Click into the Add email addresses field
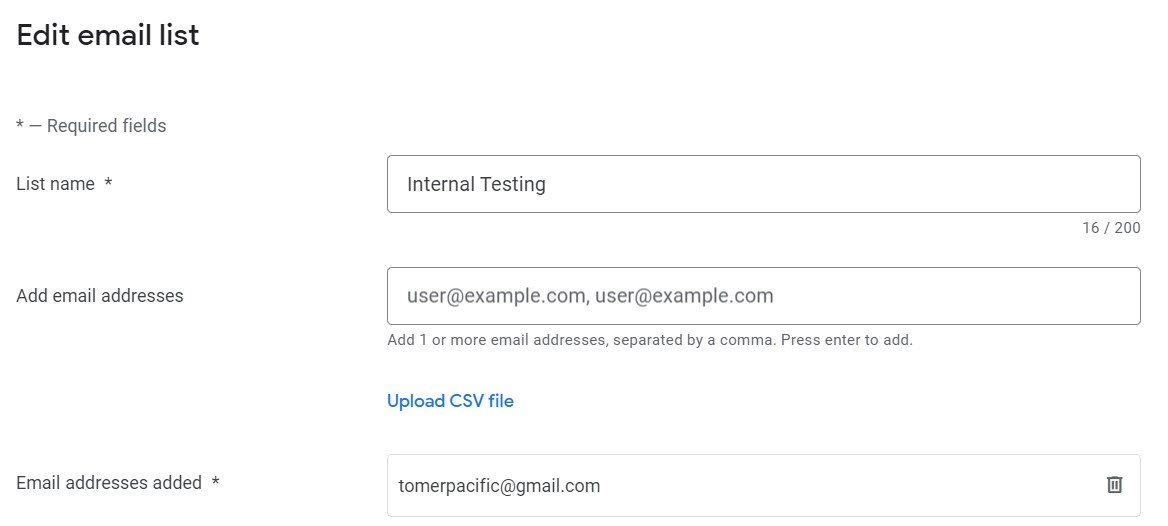 click(764, 296)
